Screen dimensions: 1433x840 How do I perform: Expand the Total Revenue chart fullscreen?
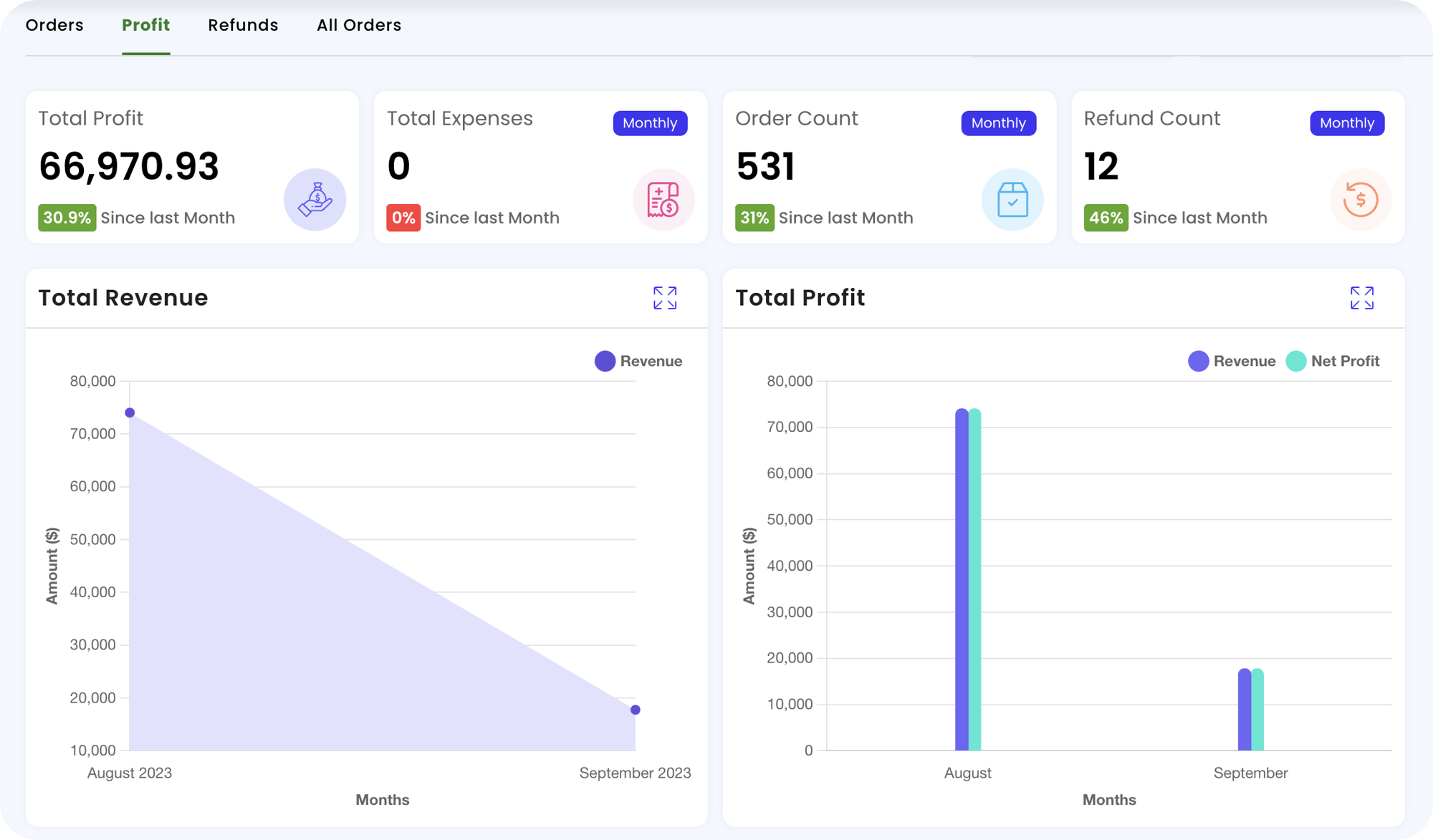pos(665,298)
